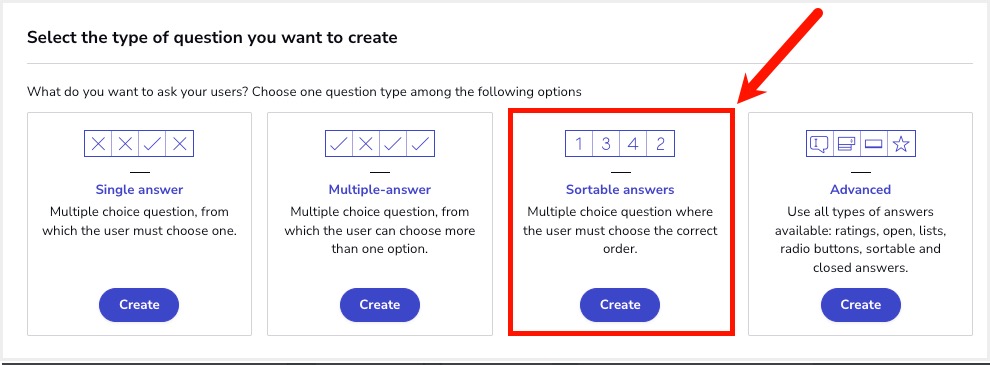Create a Single answer question
990x365 pixels.
tap(139, 305)
